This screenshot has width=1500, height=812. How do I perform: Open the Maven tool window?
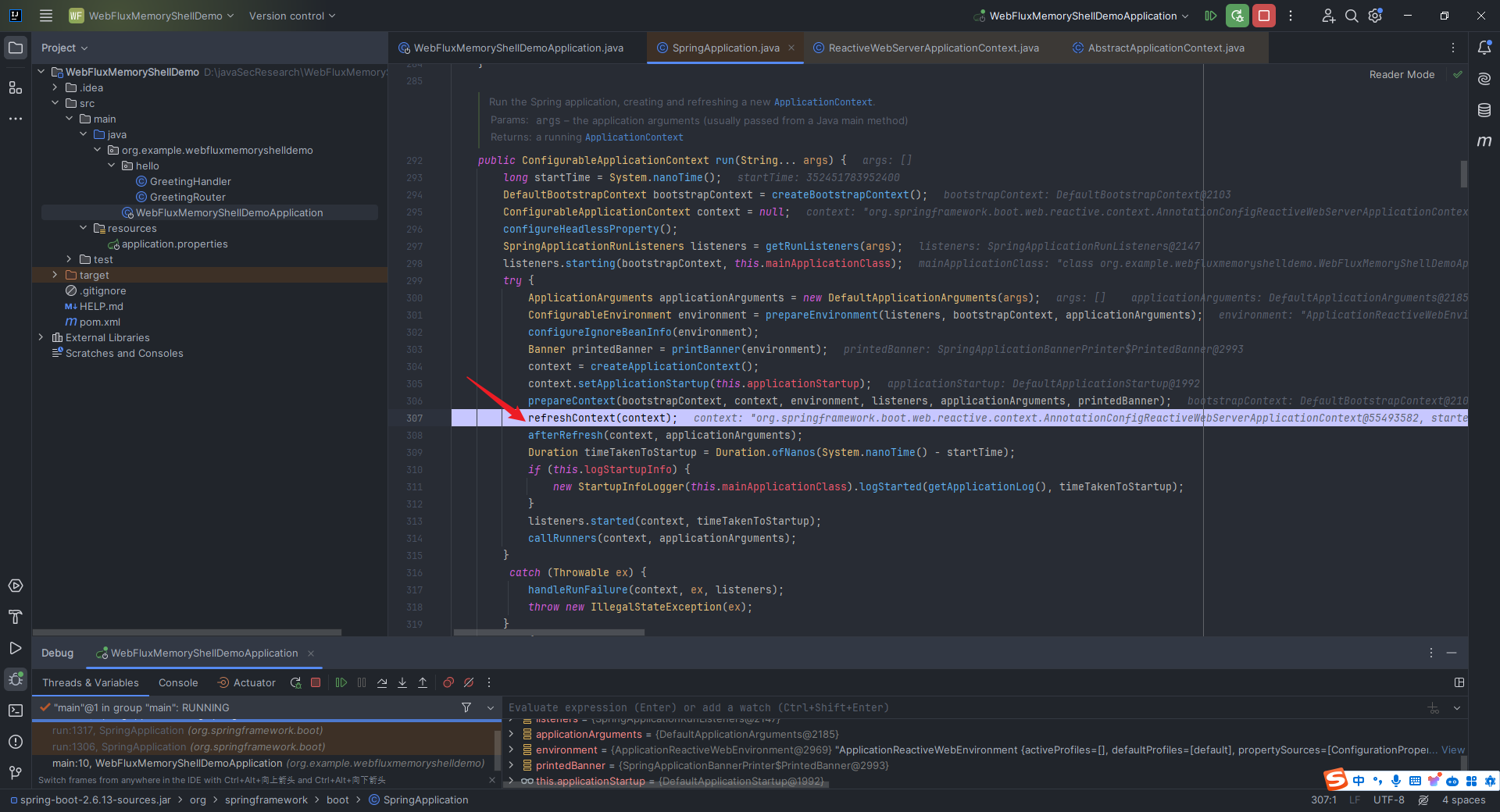tap(1484, 141)
